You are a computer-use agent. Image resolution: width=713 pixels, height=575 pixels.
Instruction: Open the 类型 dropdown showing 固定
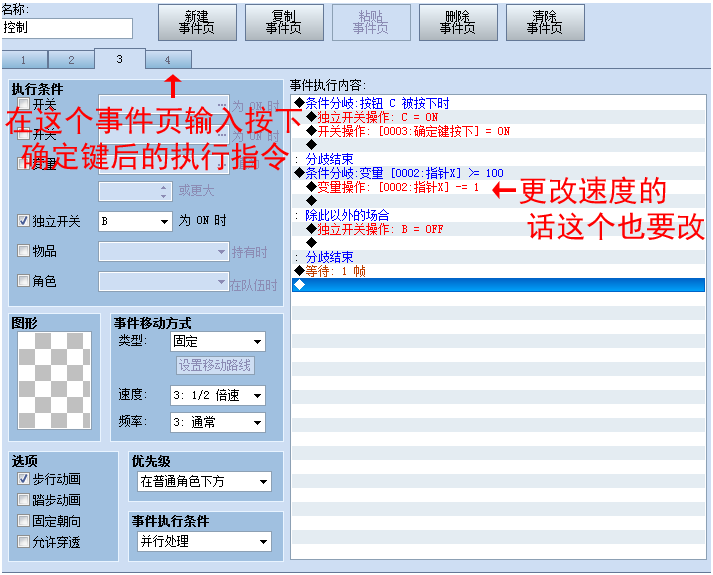(218, 341)
